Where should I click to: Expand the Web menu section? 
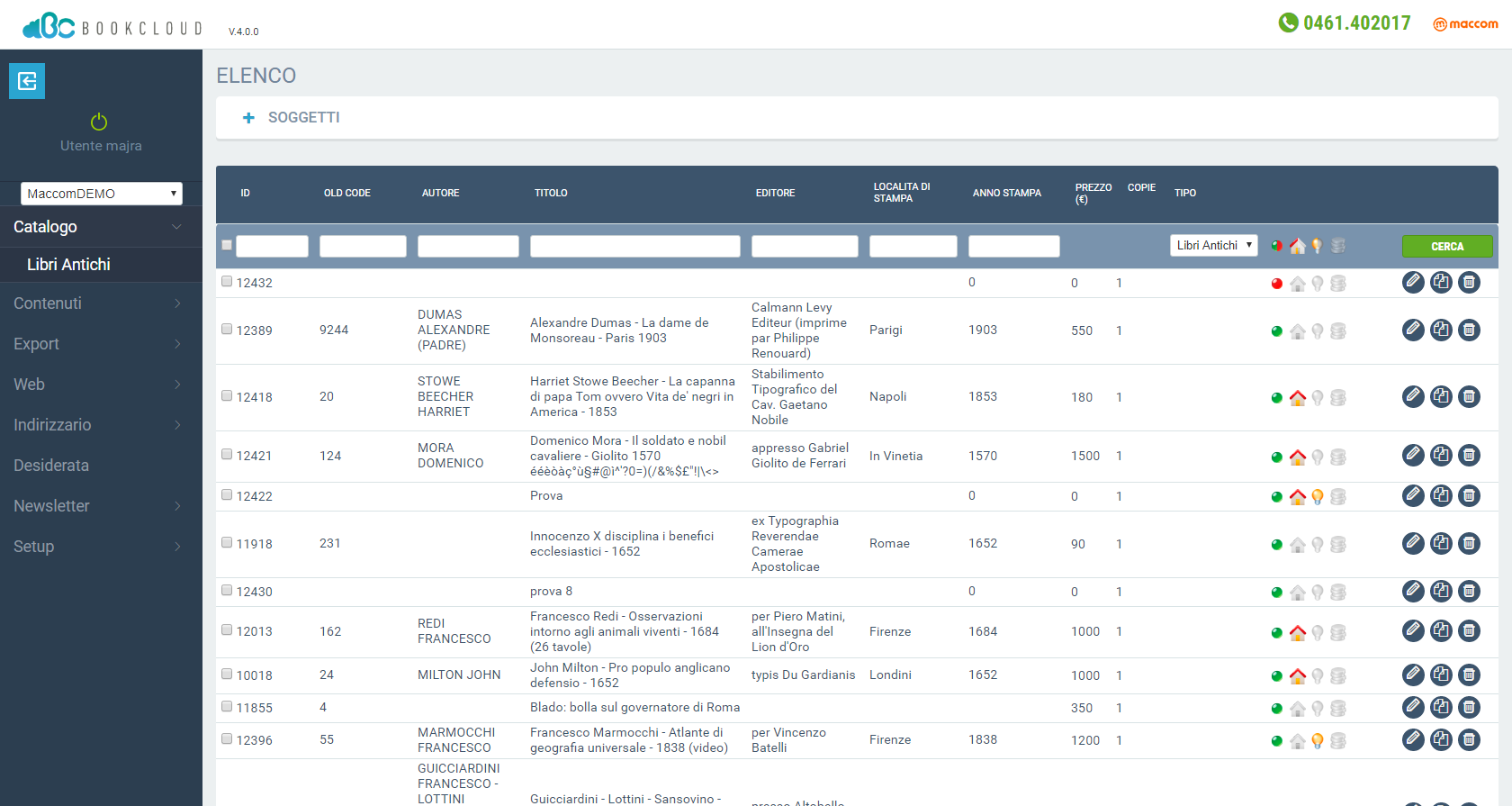101,385
